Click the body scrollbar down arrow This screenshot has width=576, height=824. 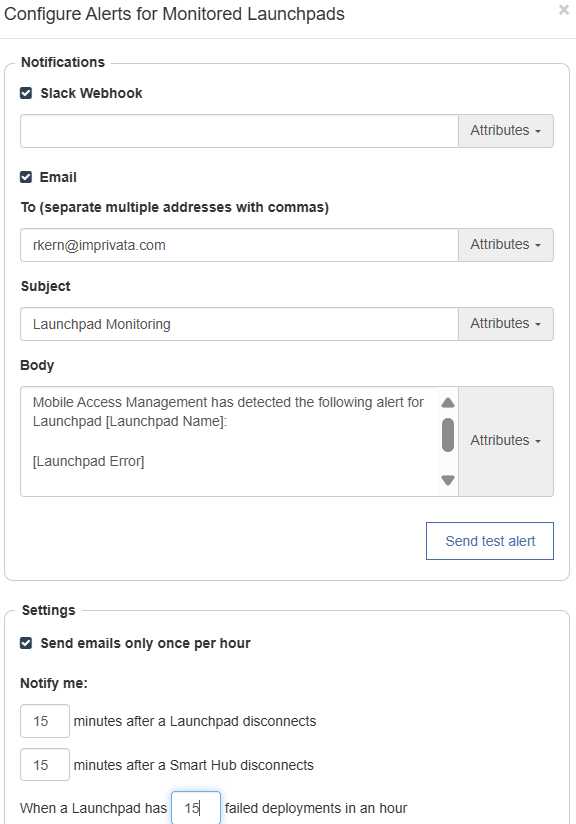448,480
